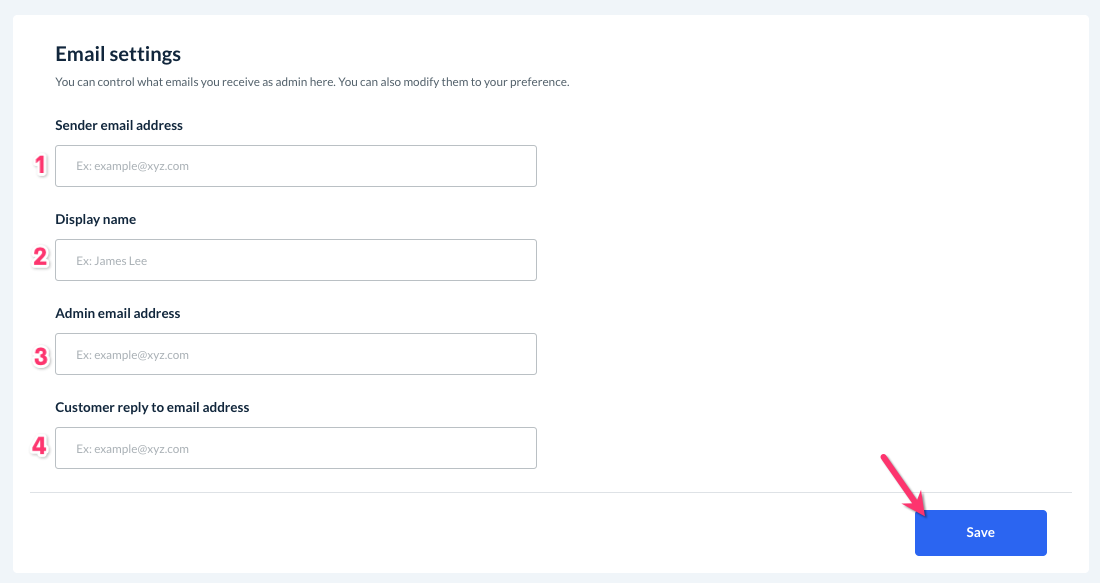Image resolution: width=1100 pixels, height=583 pixels.
Task: Click the pink number 3 marker
Action: point(41,356)
